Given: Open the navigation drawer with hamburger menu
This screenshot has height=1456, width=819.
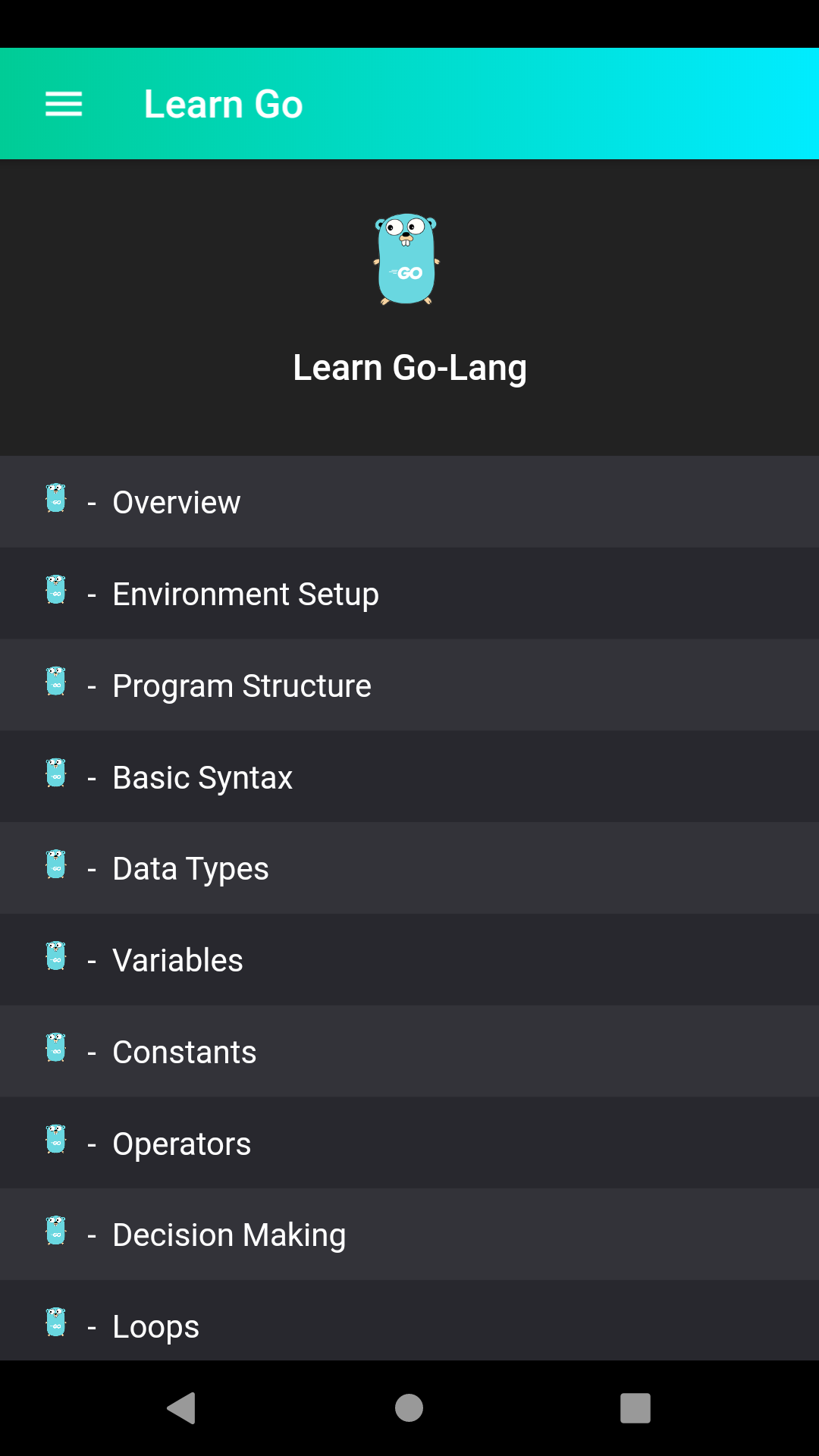Looking at the screenshot, I should 63,103.
